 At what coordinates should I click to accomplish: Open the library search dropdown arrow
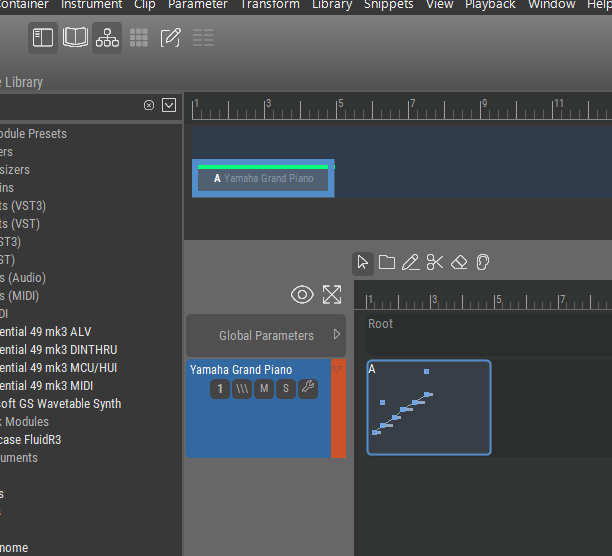[x=169, y=105]
